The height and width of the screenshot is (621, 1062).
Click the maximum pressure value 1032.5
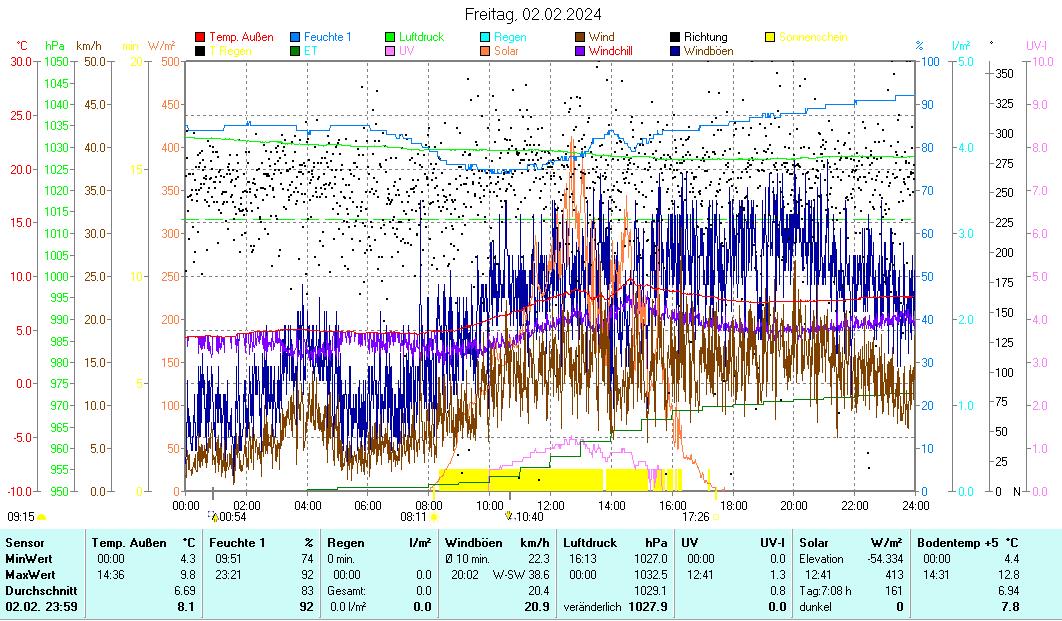click(651, 575)
